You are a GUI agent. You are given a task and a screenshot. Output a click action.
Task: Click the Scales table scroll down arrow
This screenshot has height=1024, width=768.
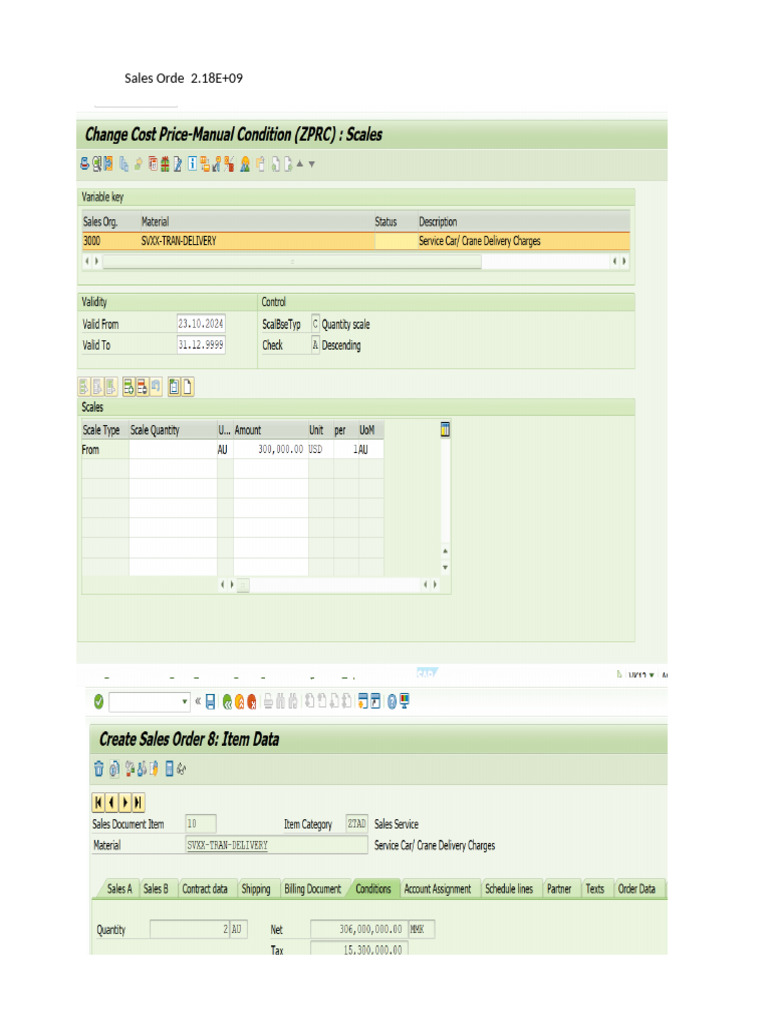[x=445, y=568]
